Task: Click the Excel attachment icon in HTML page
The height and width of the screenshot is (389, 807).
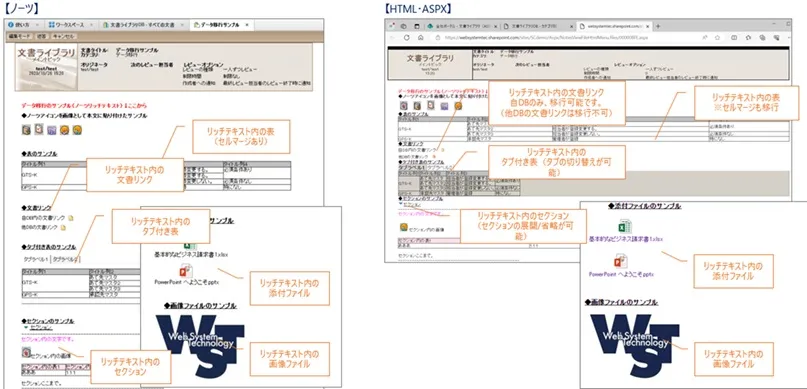Action: [625, 226]
